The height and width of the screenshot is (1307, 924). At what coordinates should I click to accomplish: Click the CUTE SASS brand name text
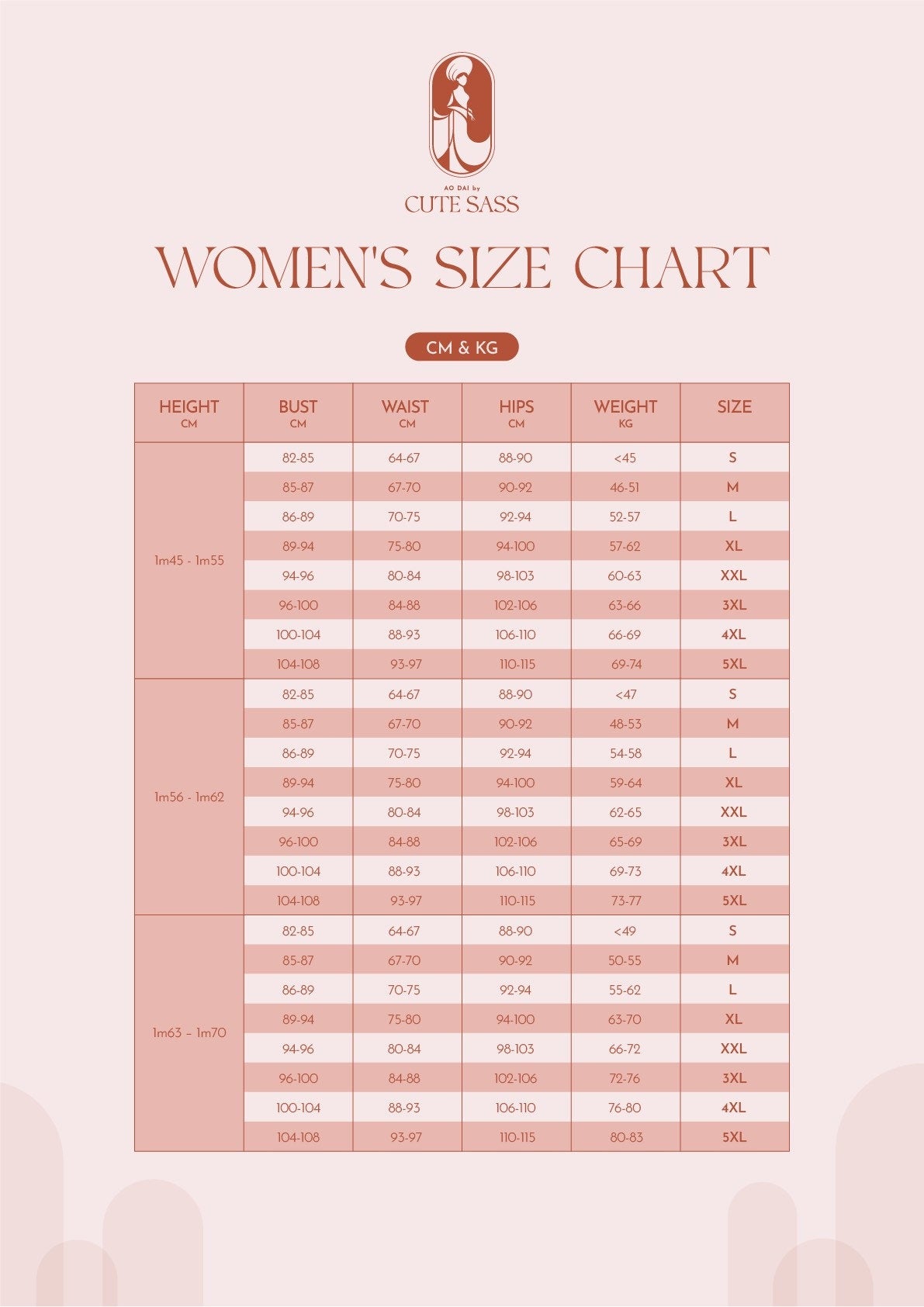pyautogui.click(x=462, y=204)
